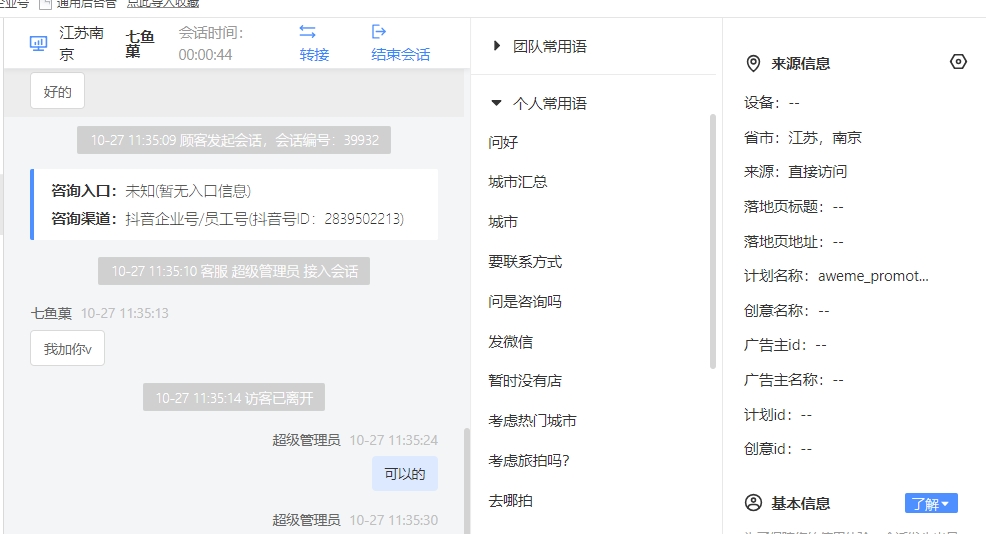Click 超级管理员 sender label at 11:35:24
Screen dimensions: 986x534
click(306, 440)
